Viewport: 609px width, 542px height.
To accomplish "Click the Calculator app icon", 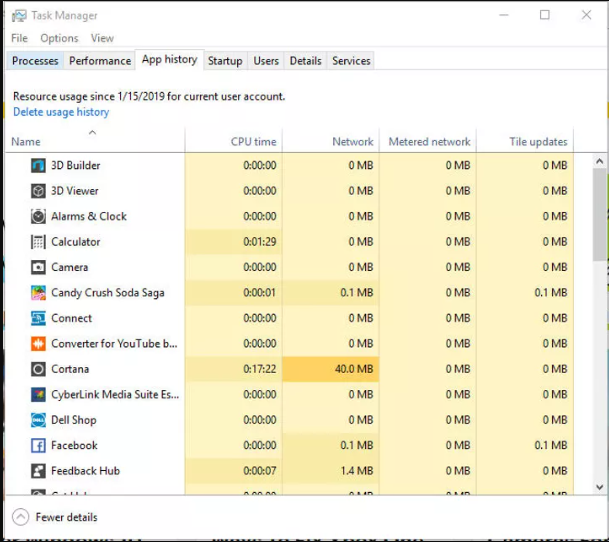I will 38,242.
